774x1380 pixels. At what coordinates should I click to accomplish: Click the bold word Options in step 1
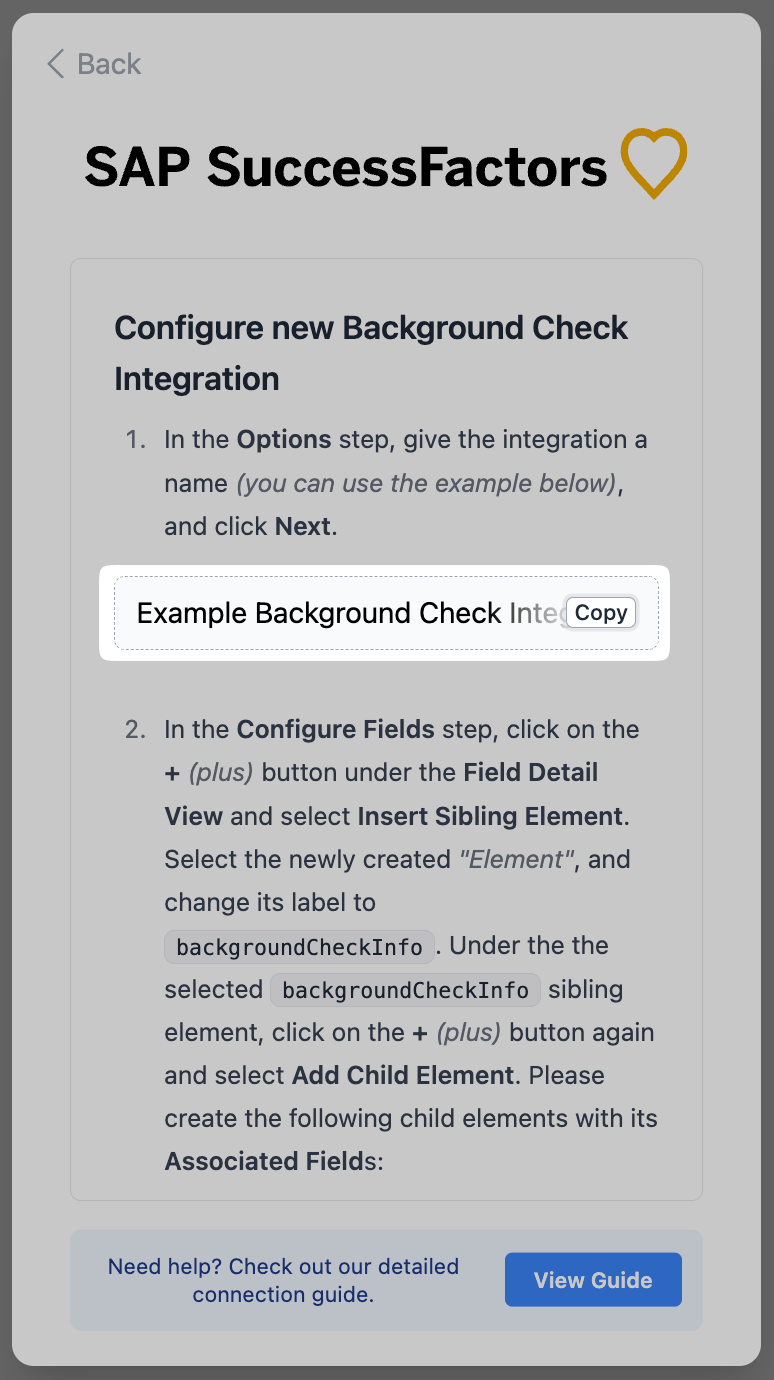coord(284,440)
